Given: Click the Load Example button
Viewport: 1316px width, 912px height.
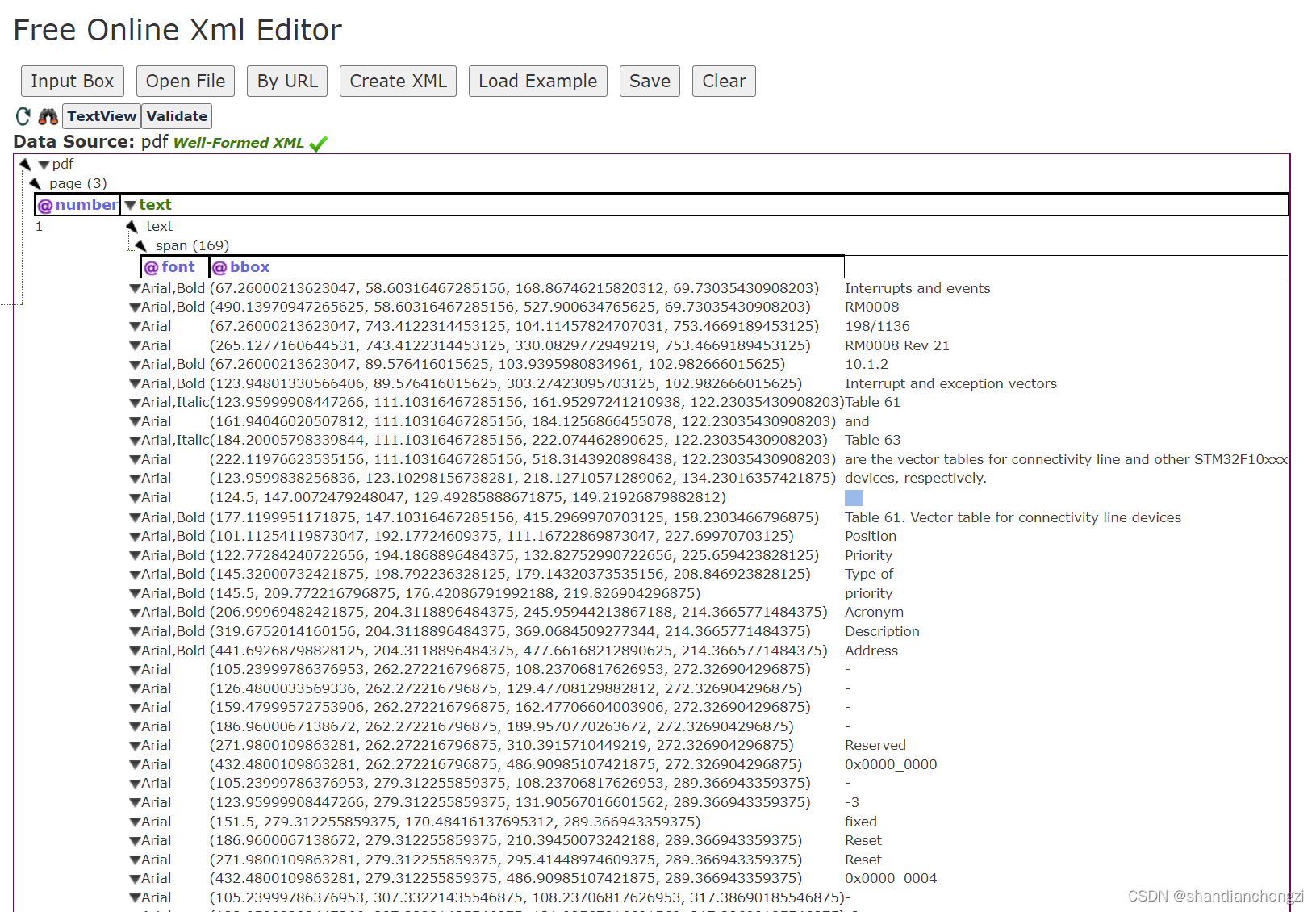Looking at the screenshot, I should [537, 81].
